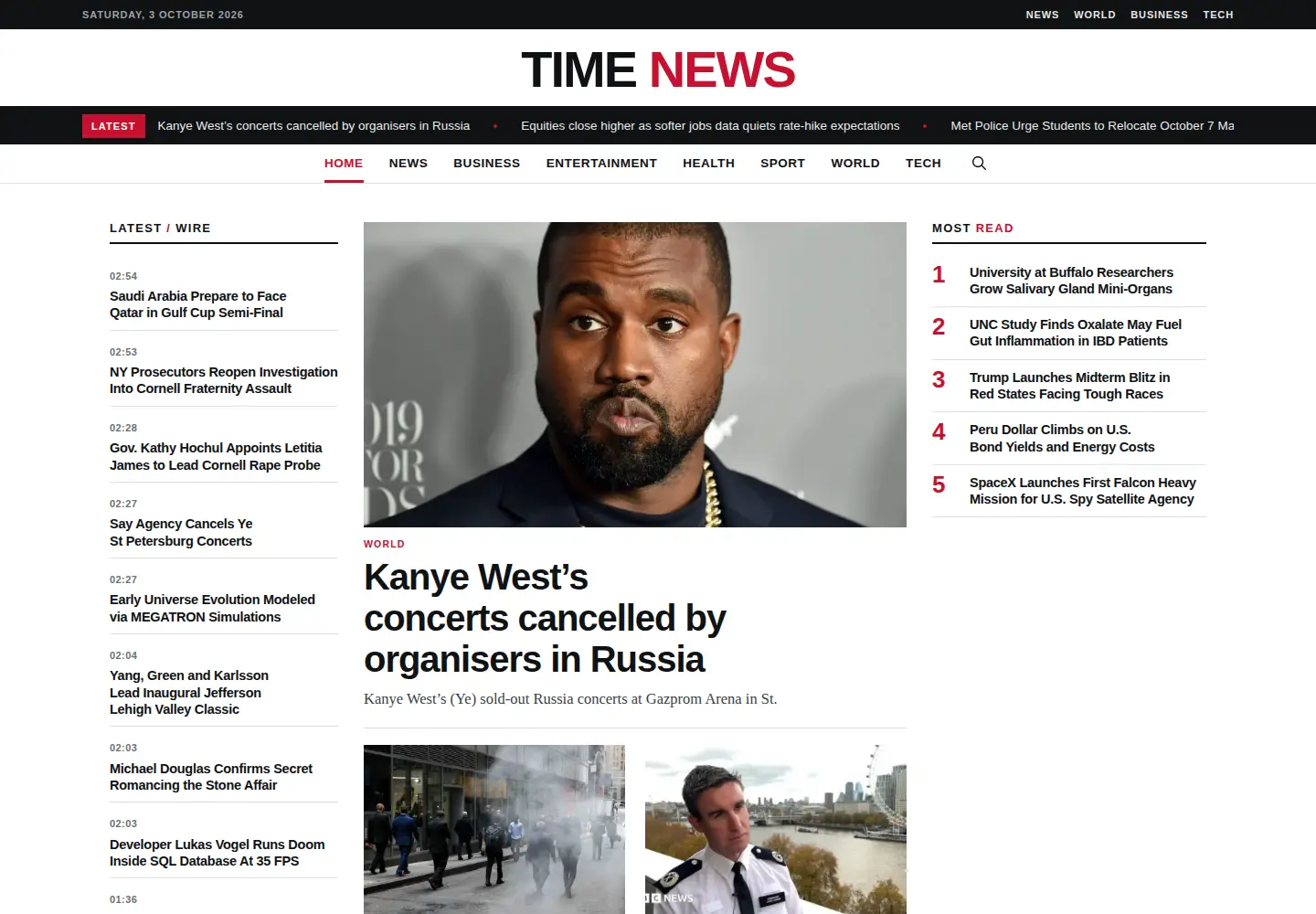
Task: Open ticker story about Met Police urging students
Action: tap(1092, 126)
